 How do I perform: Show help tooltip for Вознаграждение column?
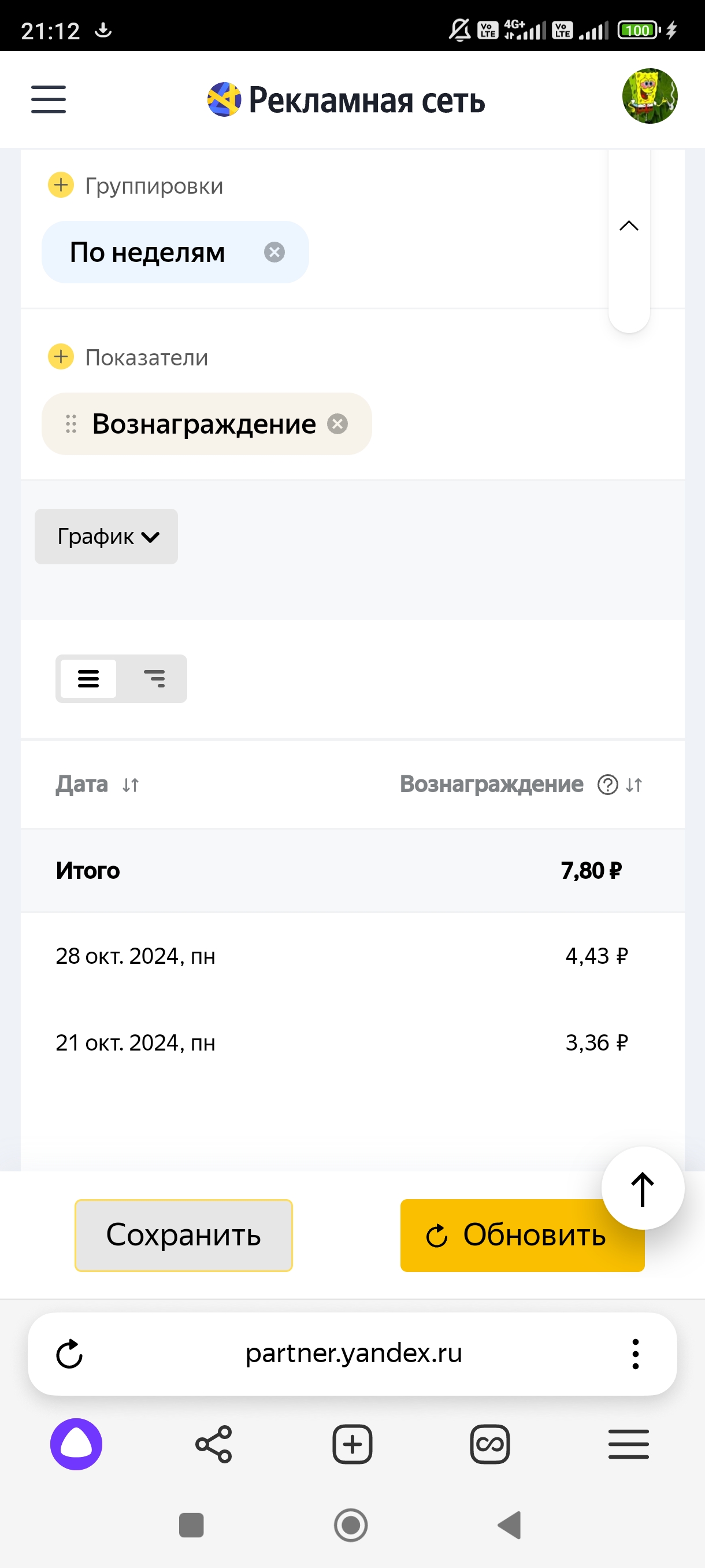[608, 785]
